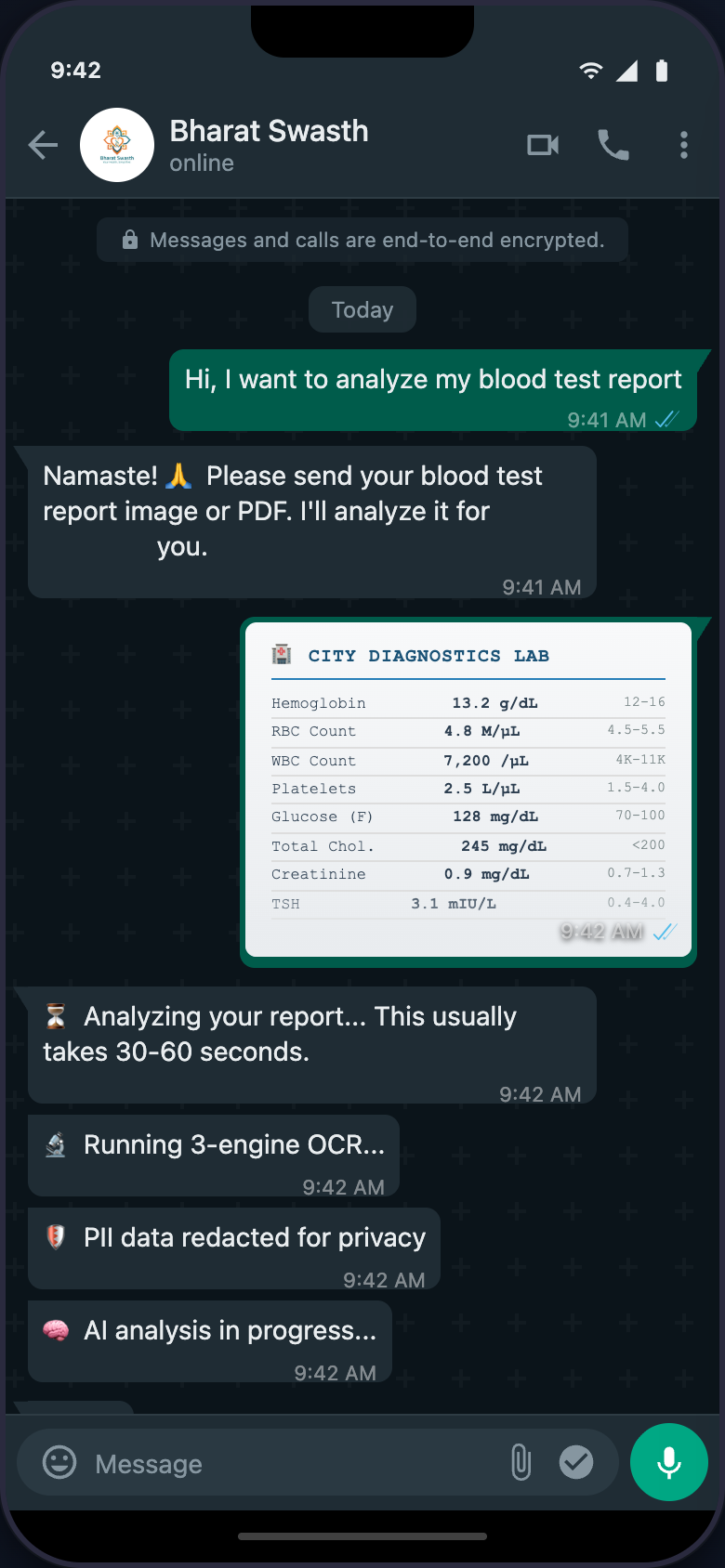725x1568 pixels.
Task: Open the Bharat Swasth profile picture
Action: pyautogui.click(x=117, y=145)
